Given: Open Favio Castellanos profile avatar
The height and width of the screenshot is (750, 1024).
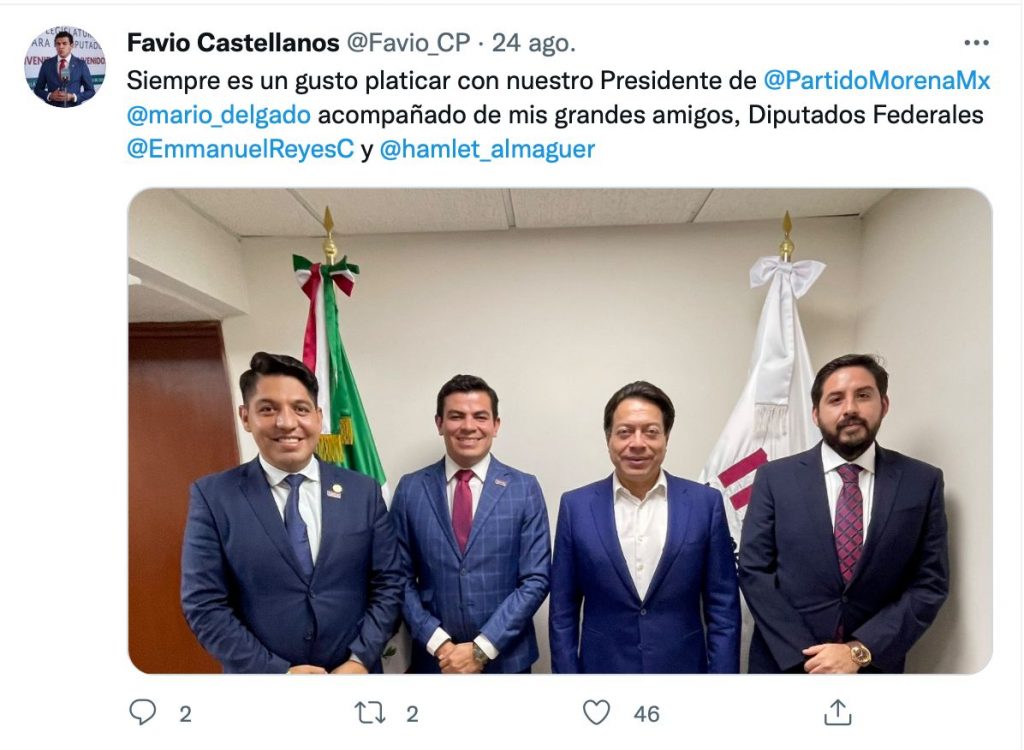Looking at the screenshot, I should tap(65, 67).
